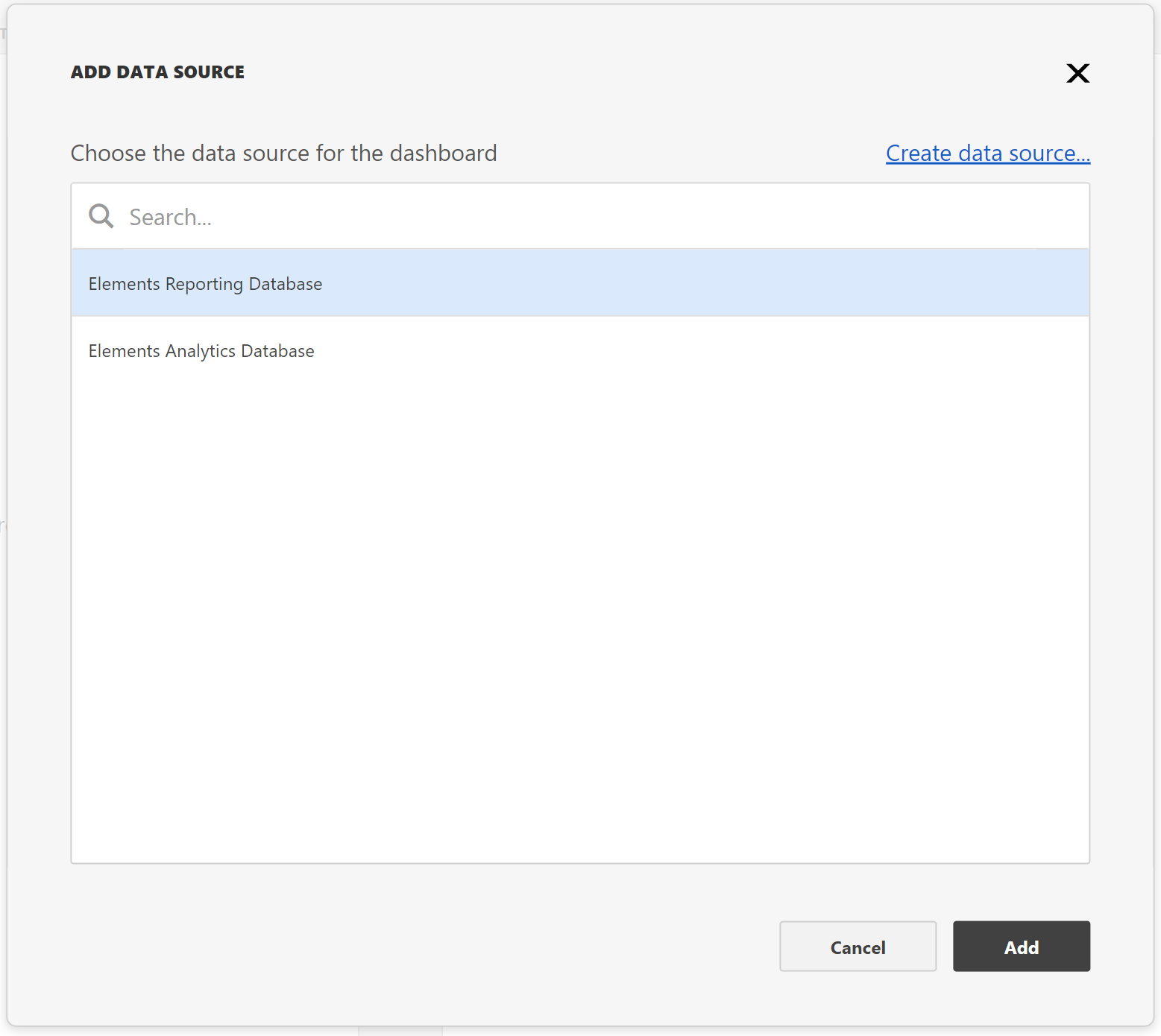The height and width of the screenshot is (1036, 1161).
Task: Click the magnifying glass search icon
Action: 101,216
